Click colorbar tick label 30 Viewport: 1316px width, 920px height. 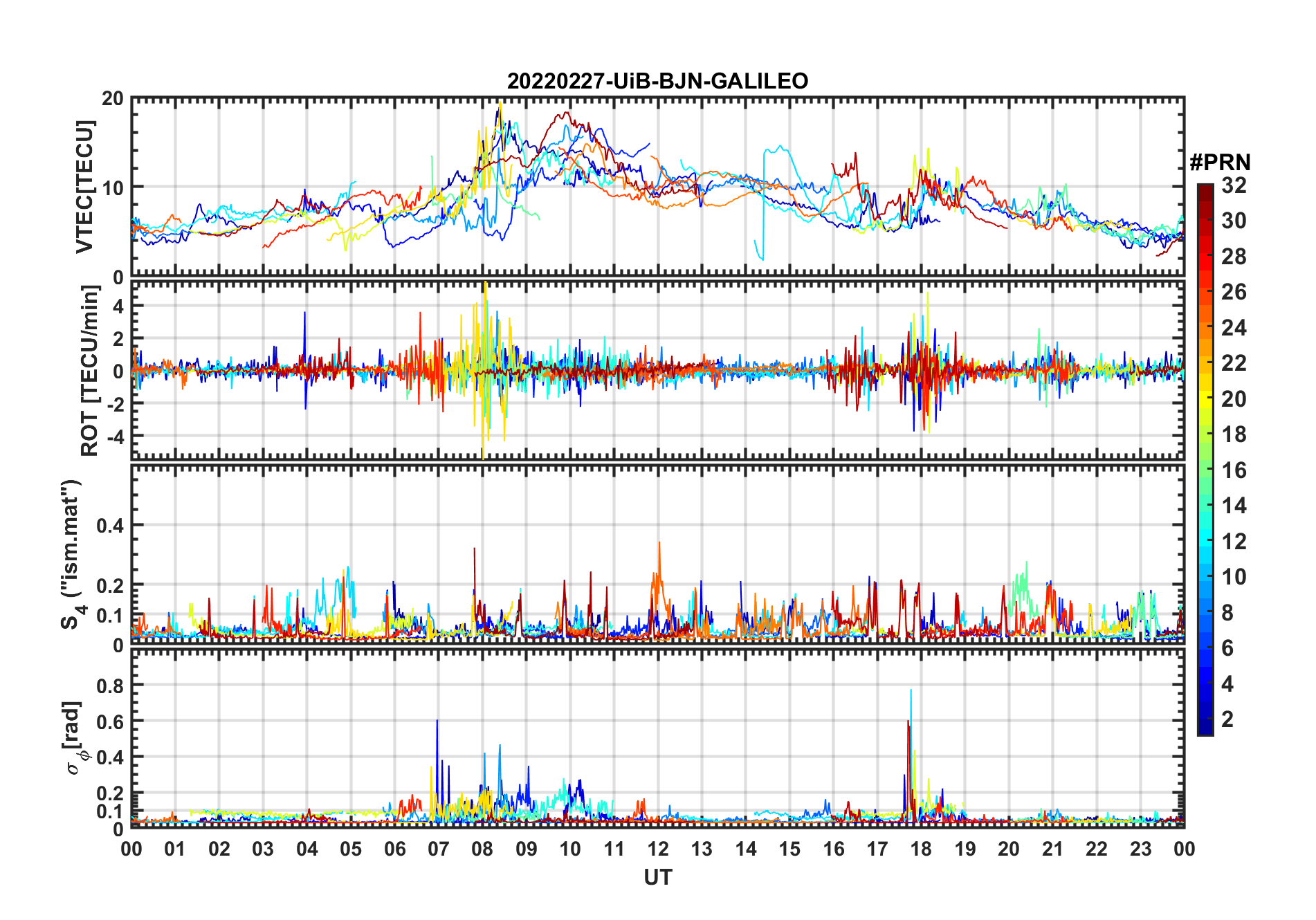[1234, 221]
